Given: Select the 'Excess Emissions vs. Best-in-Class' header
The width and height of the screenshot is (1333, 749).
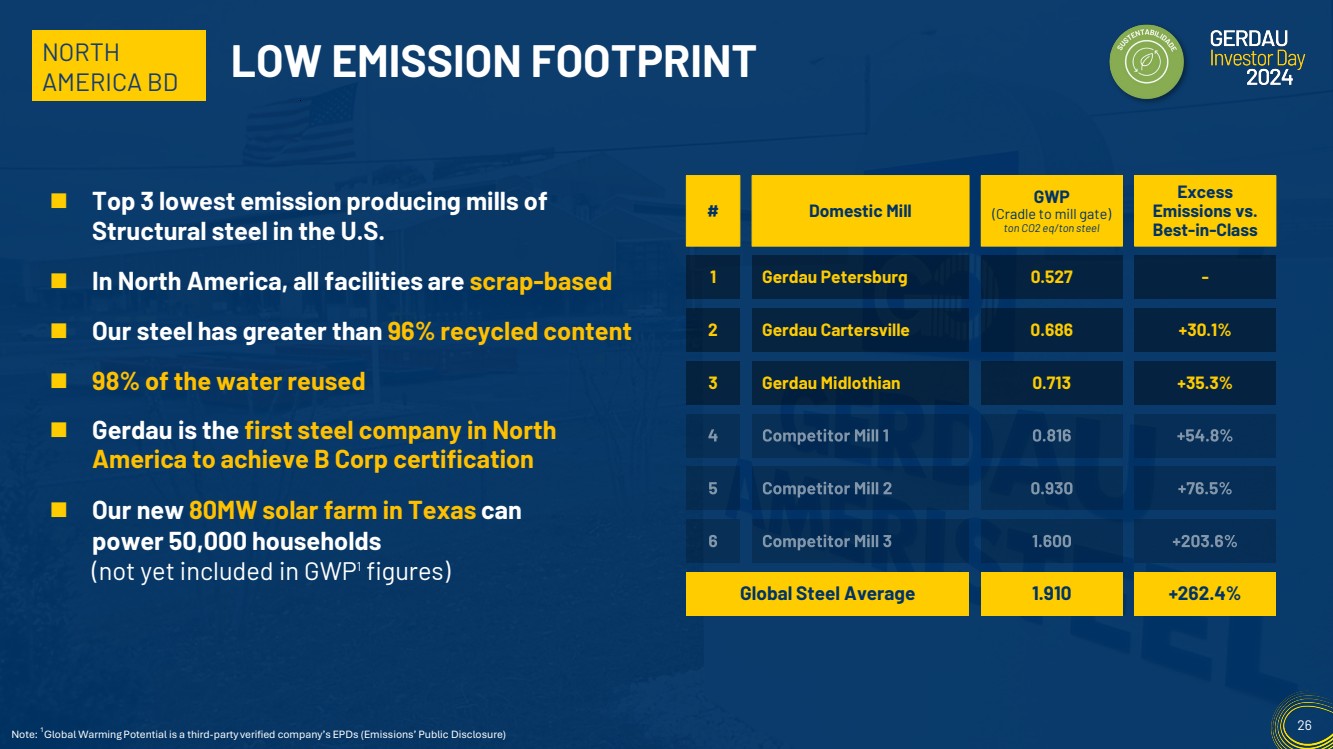Looking at the screenshot, I should coord(1205,211).
